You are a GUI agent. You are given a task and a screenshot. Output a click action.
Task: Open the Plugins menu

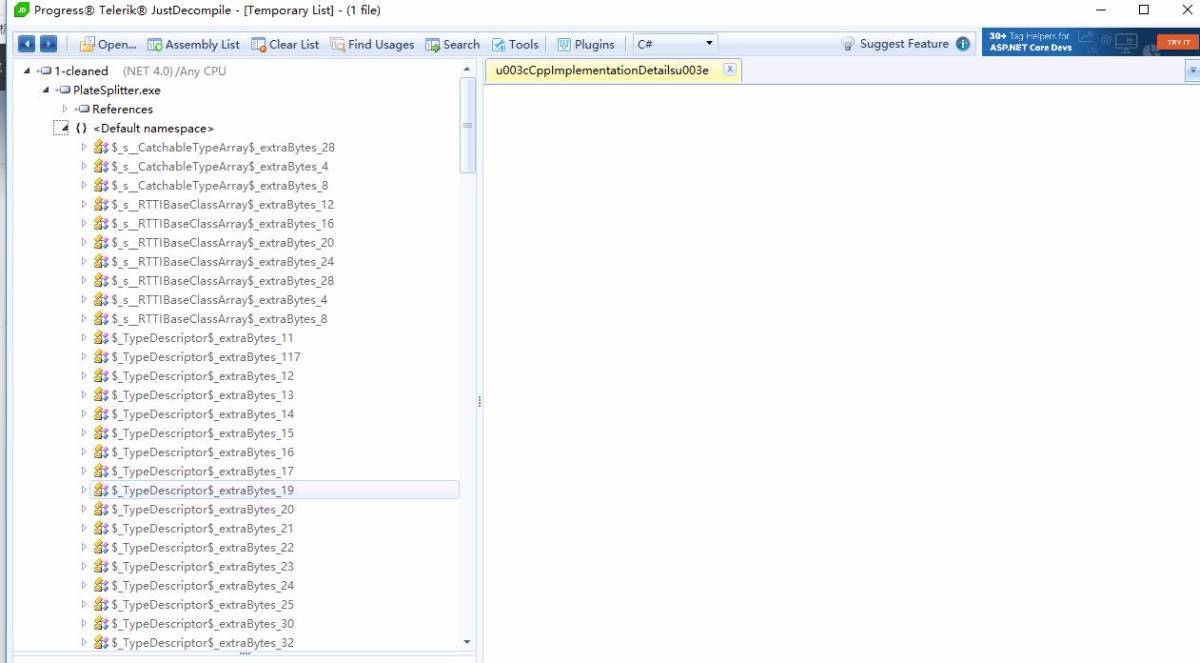tap(586, 44)
